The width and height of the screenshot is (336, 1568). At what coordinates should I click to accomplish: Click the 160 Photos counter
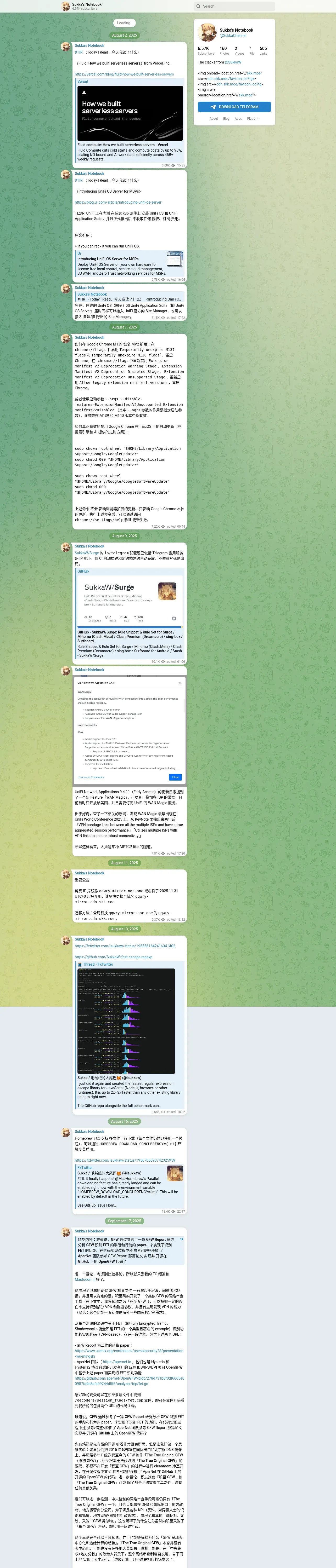tap(224, 50)
